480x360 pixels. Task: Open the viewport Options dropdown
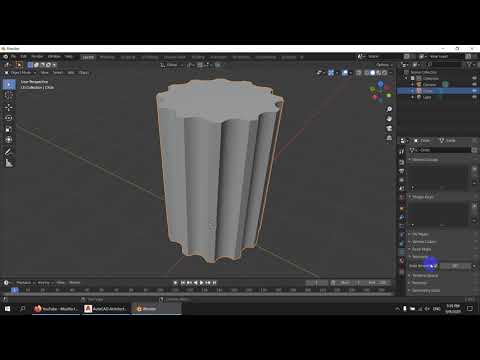[x=384, y=65]
